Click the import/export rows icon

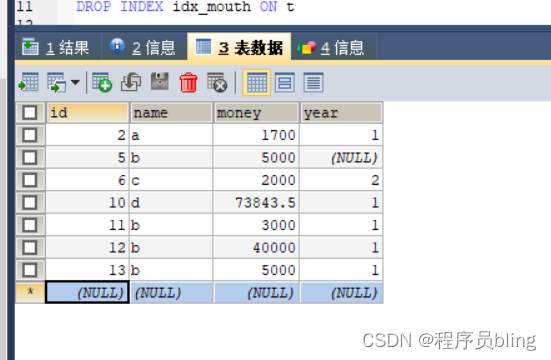pos(57,82)
